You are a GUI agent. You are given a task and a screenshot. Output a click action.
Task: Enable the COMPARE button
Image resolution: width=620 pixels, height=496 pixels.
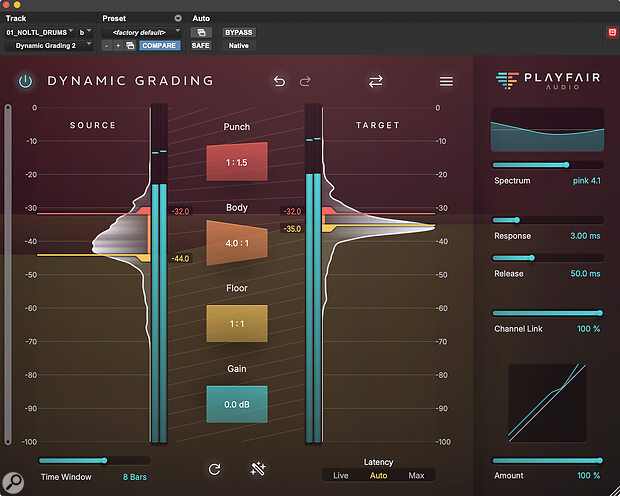(x=159, y=45)
